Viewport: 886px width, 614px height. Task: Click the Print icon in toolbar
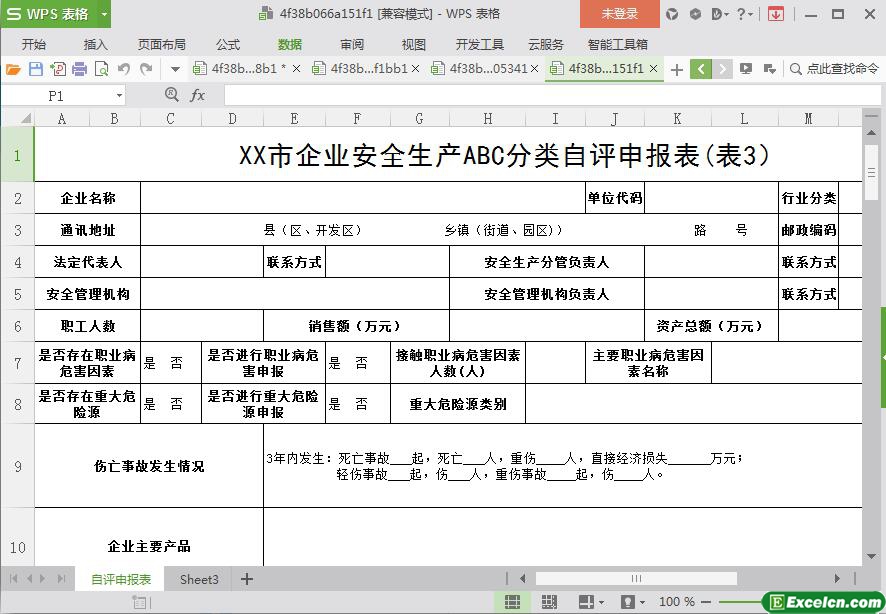pyautogui.click(x=79, y=69)
